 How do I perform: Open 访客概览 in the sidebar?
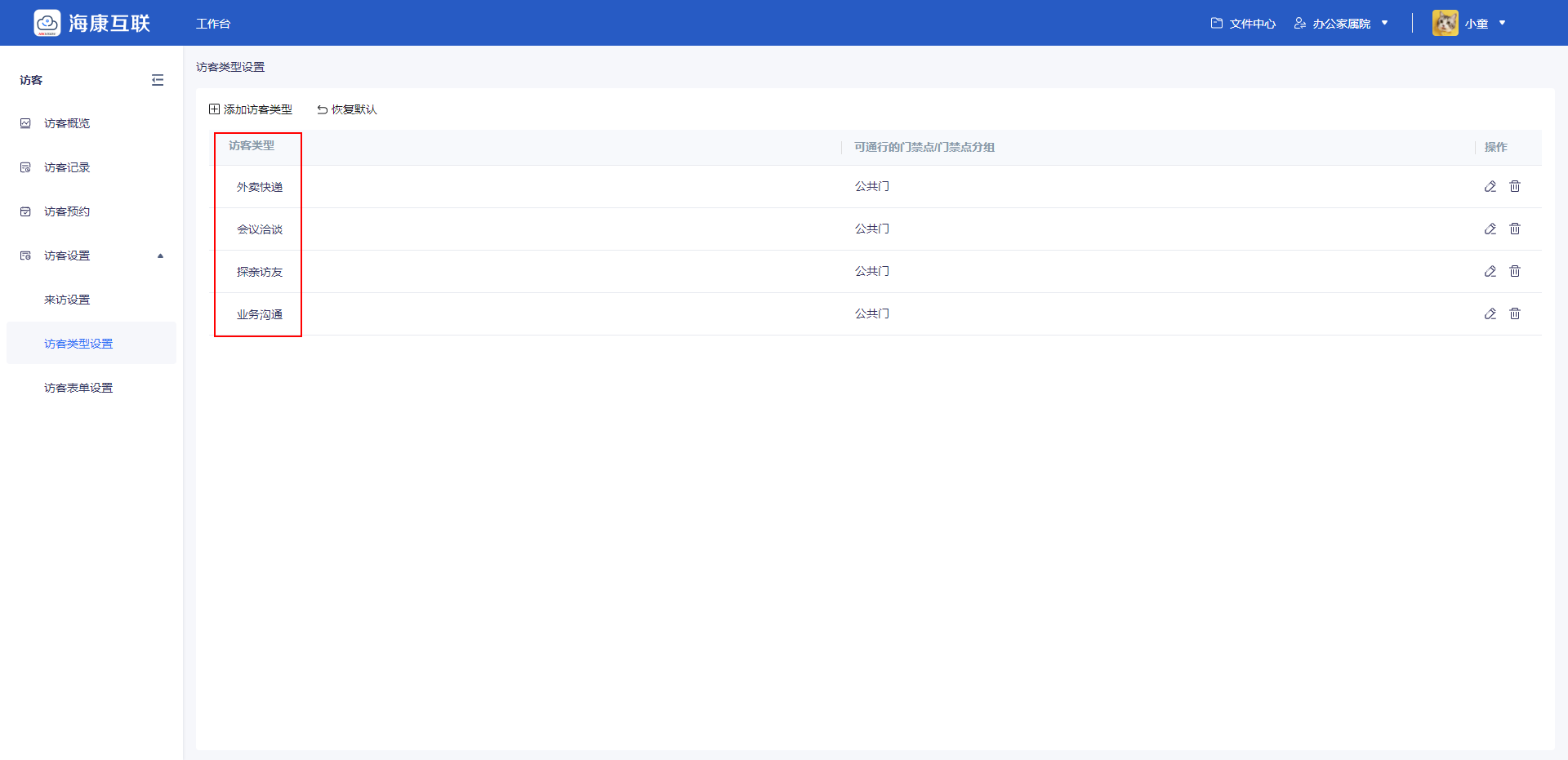tap(67, 123)
